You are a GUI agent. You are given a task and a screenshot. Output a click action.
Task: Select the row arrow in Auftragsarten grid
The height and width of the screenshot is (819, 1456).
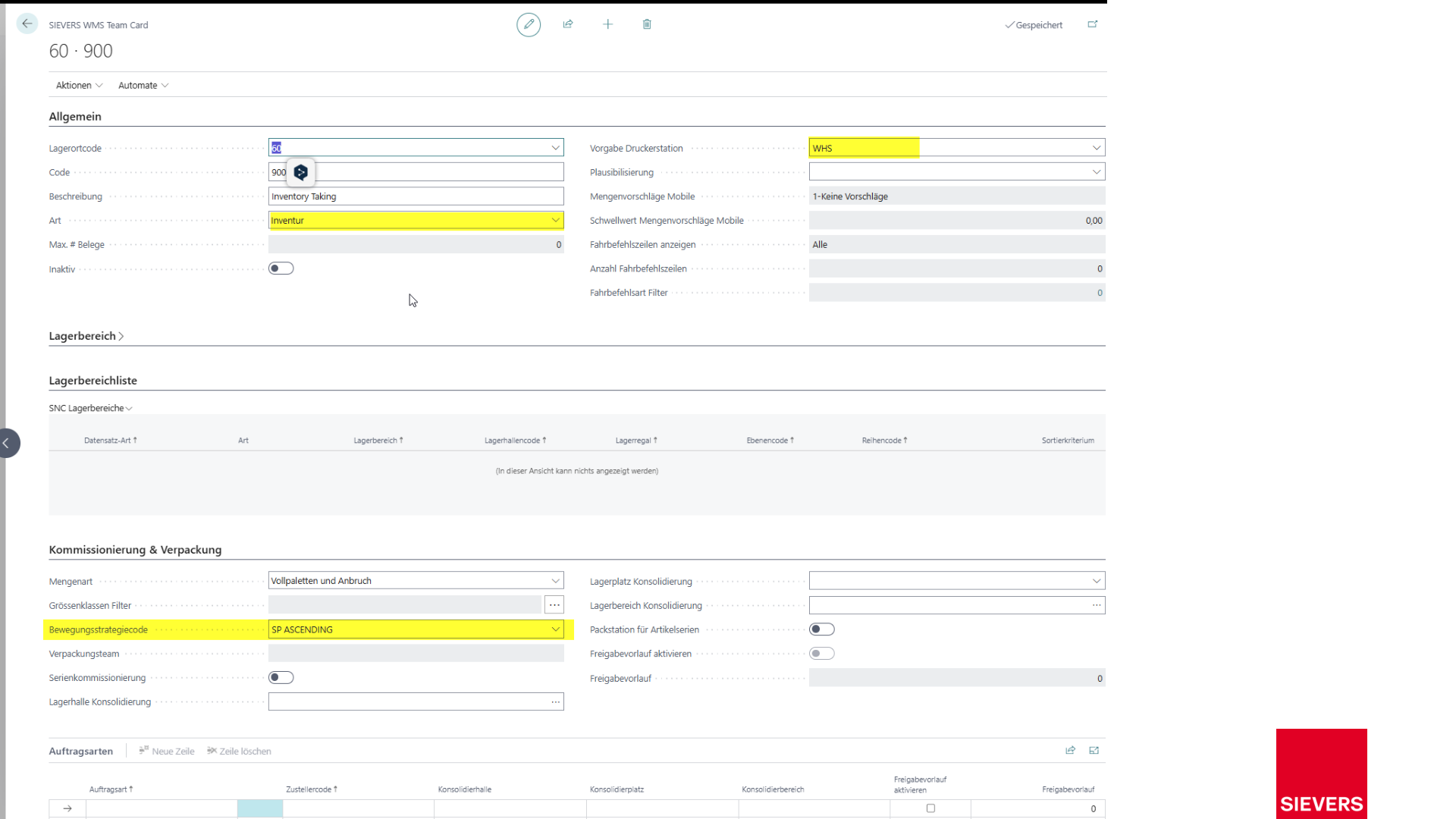[67, 808]
